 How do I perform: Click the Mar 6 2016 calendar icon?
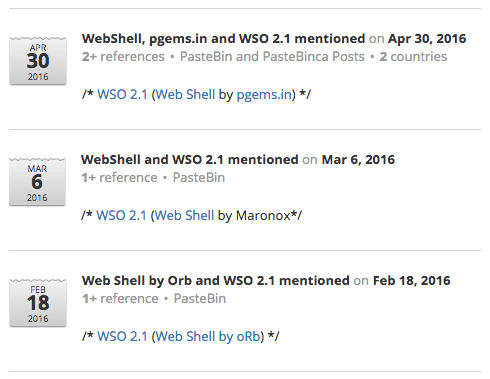[x=37, y=182]
